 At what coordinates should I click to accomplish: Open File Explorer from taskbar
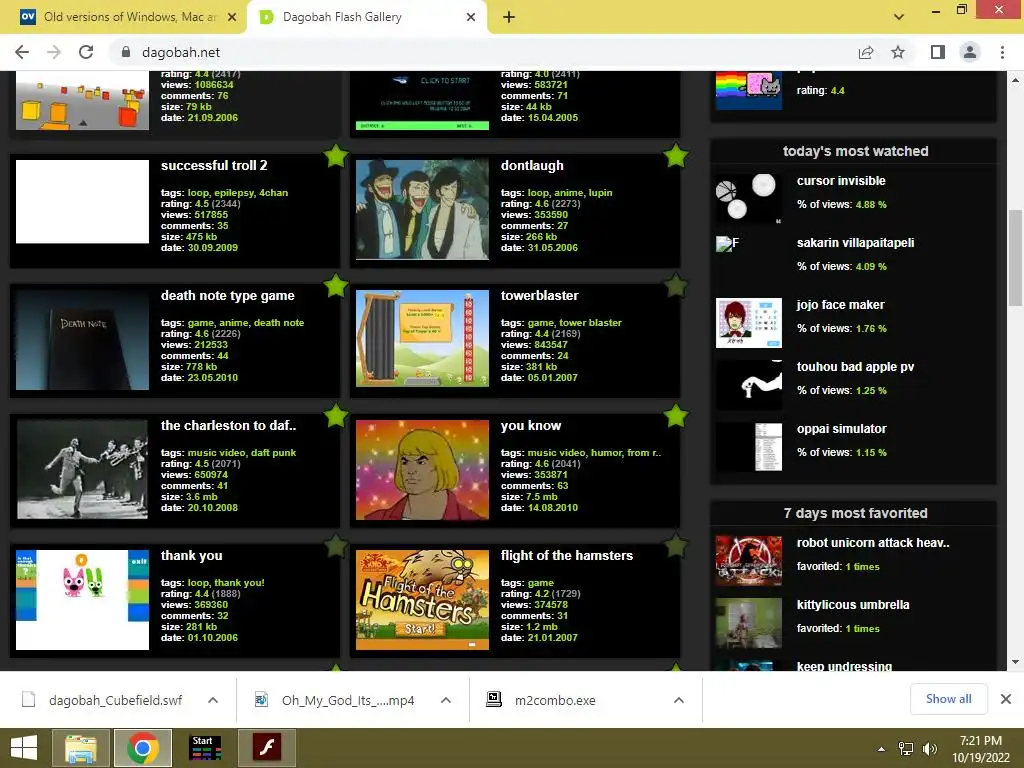81,748
